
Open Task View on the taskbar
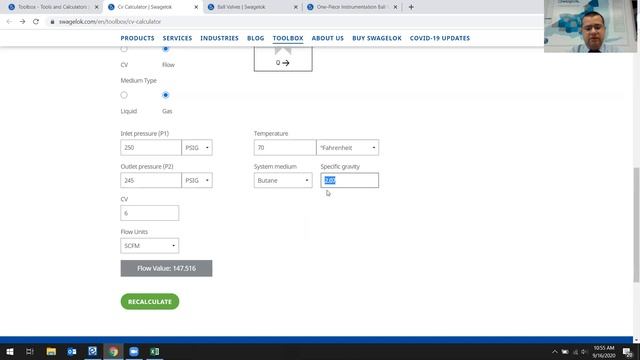pos(30,351)
